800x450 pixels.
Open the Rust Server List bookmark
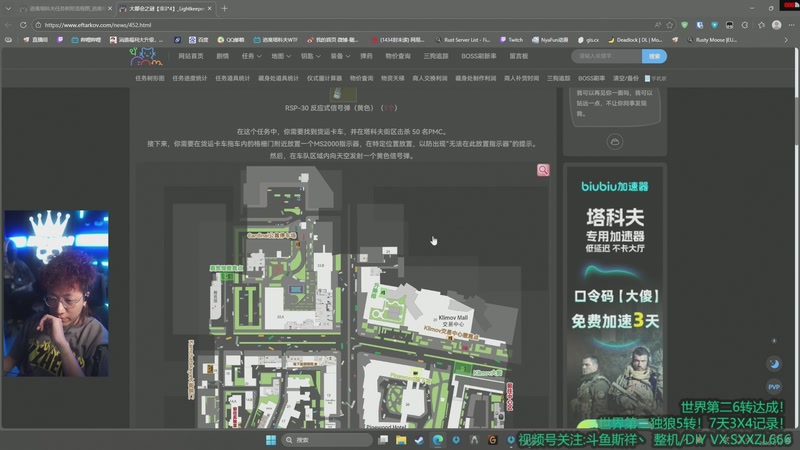pyautogui.click(x=463, y=40)
